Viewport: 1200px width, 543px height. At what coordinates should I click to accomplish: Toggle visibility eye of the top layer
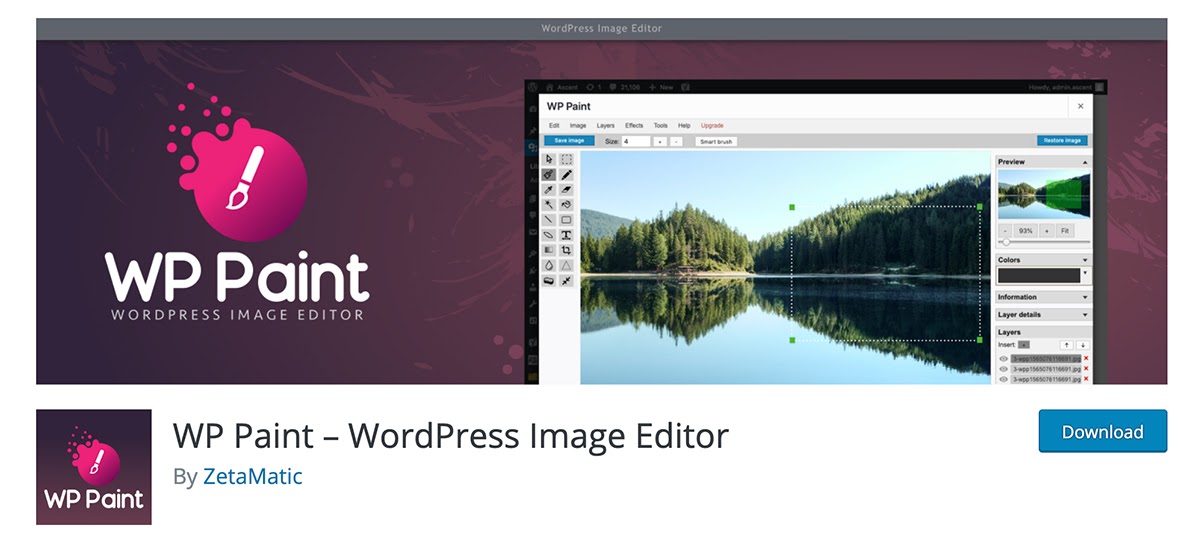[x=1004, y=359]
